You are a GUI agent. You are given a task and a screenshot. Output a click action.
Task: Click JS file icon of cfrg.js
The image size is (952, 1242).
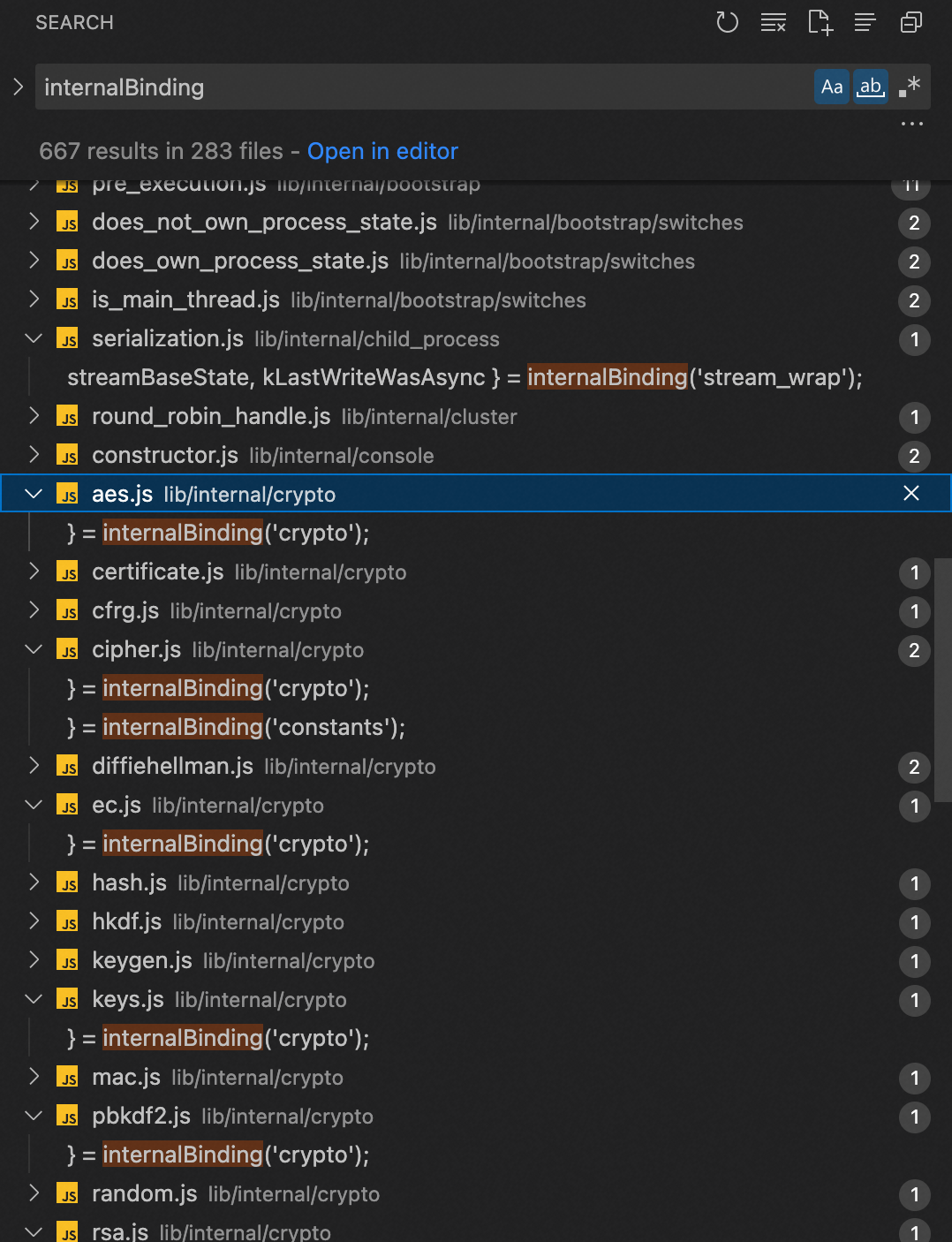point(67,611)
